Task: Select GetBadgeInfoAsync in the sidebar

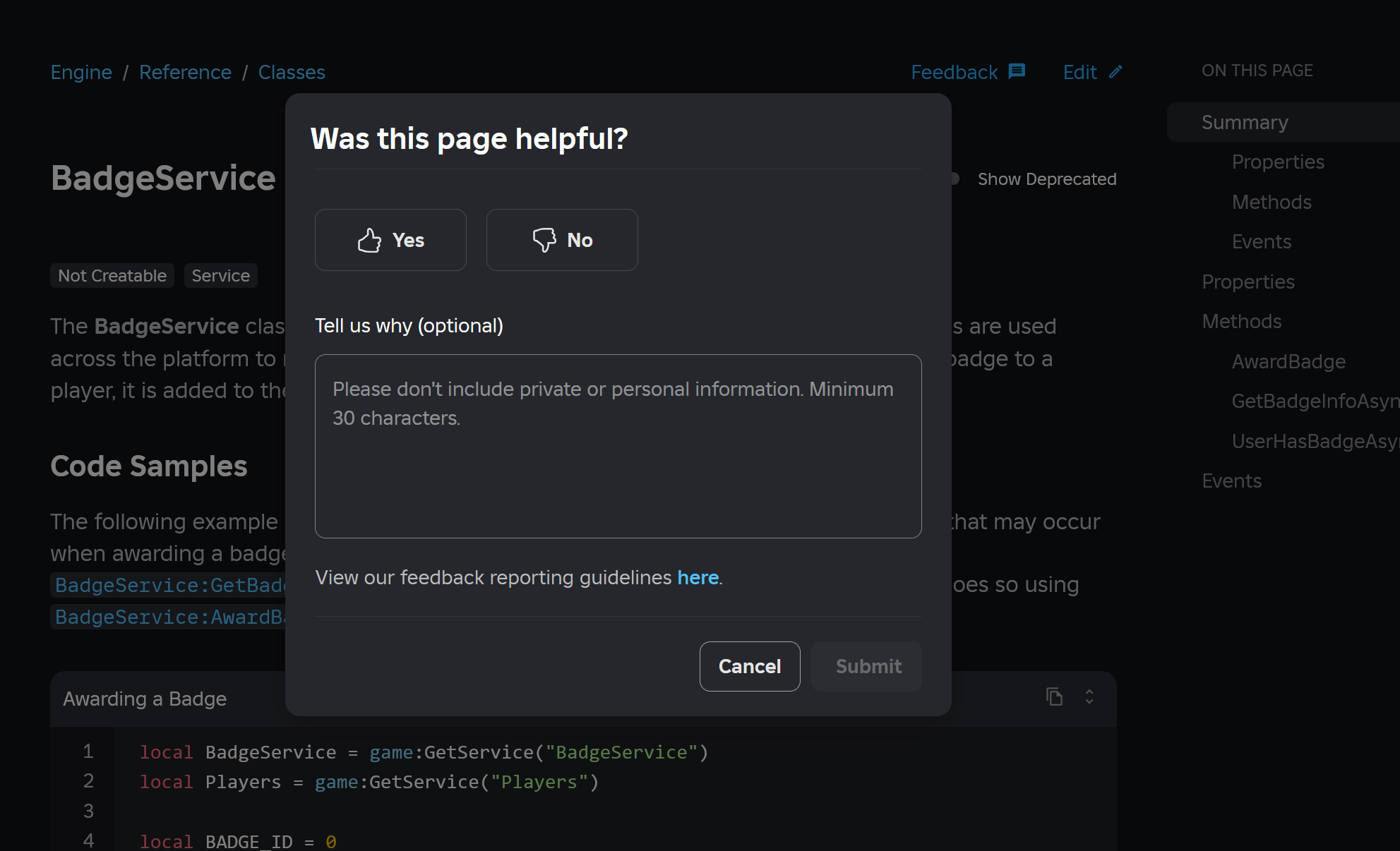Action: click(1315, 401)
